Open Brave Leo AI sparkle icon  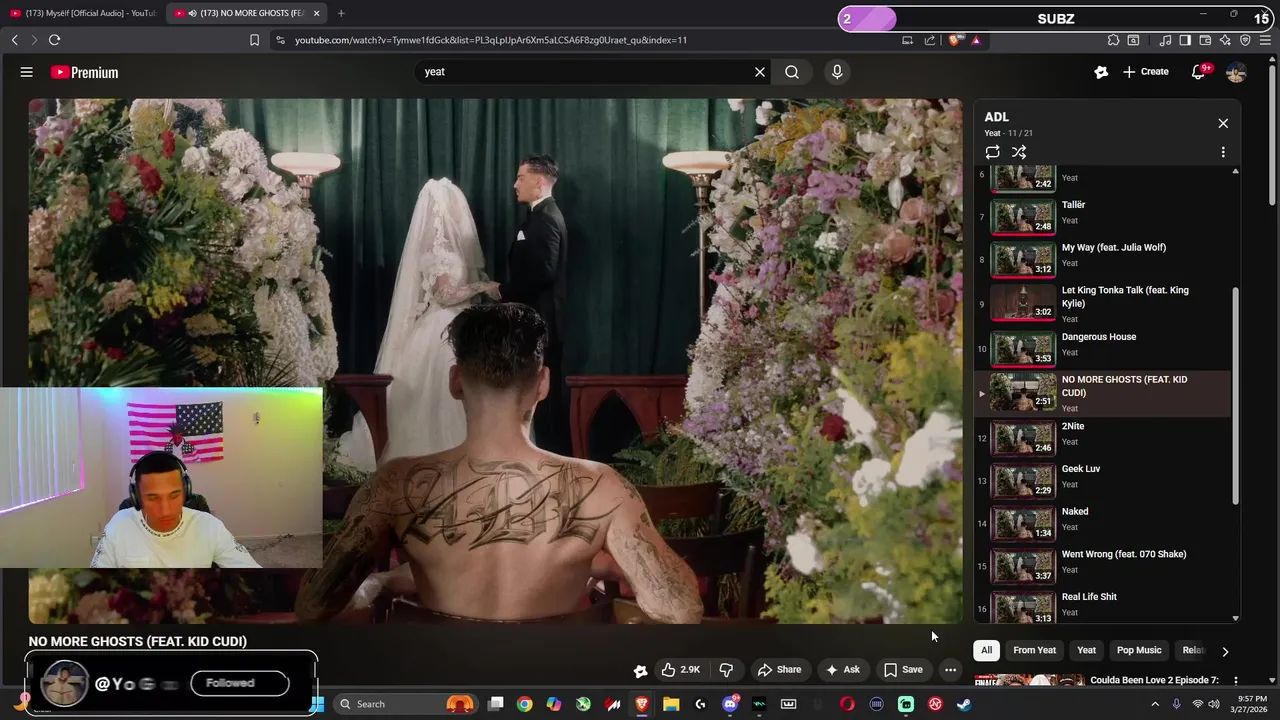click(x=1225, y=40)
